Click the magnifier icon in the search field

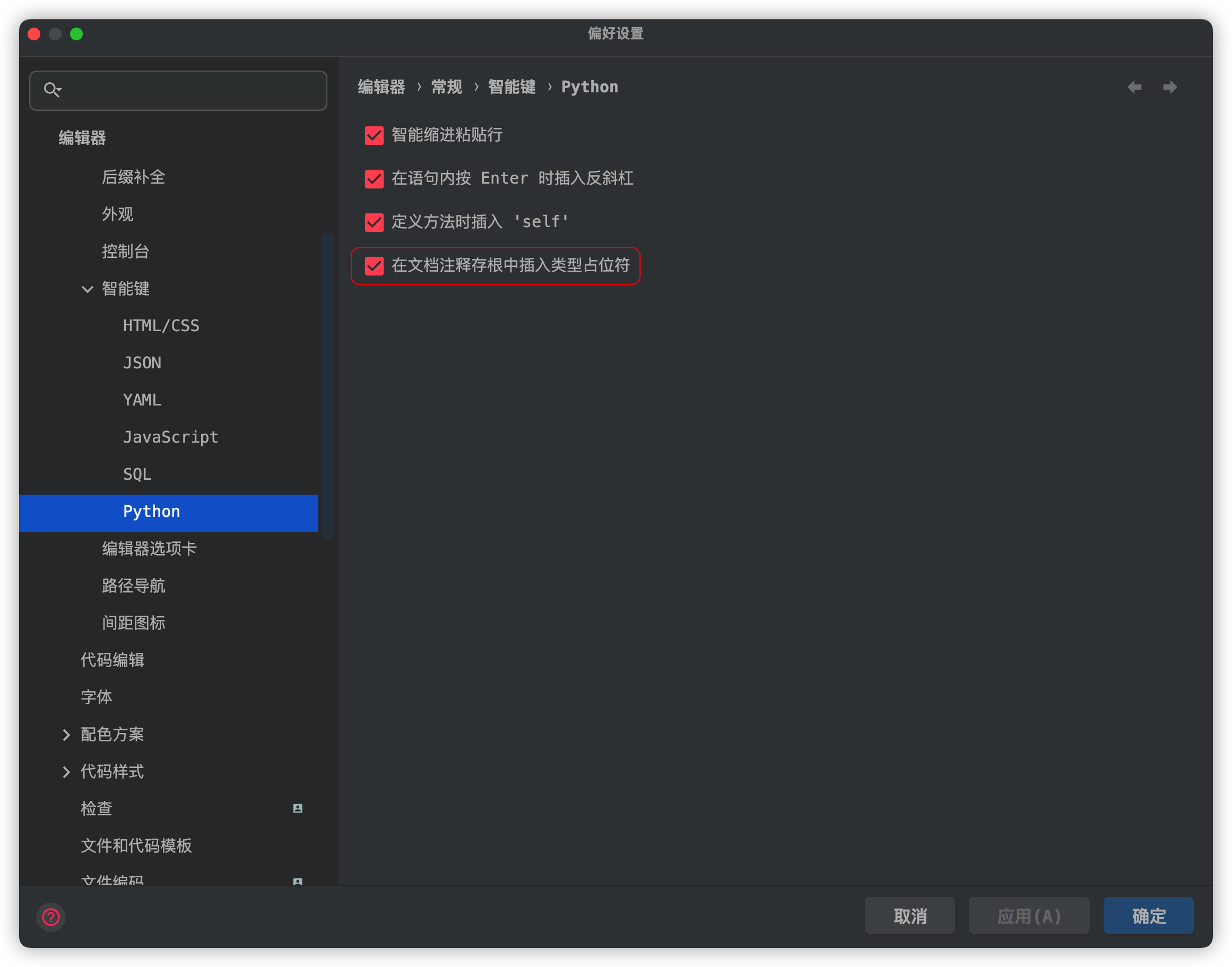point(53,90)
